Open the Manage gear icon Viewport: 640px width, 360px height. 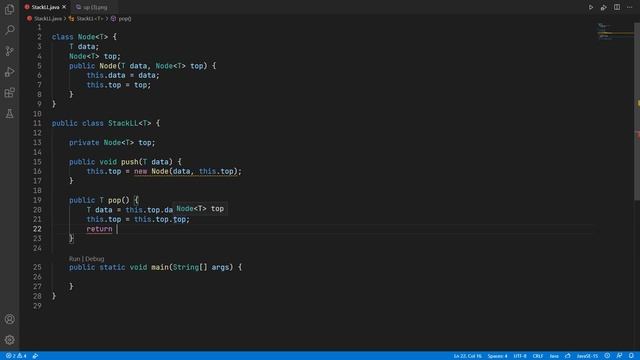(9, 340)
